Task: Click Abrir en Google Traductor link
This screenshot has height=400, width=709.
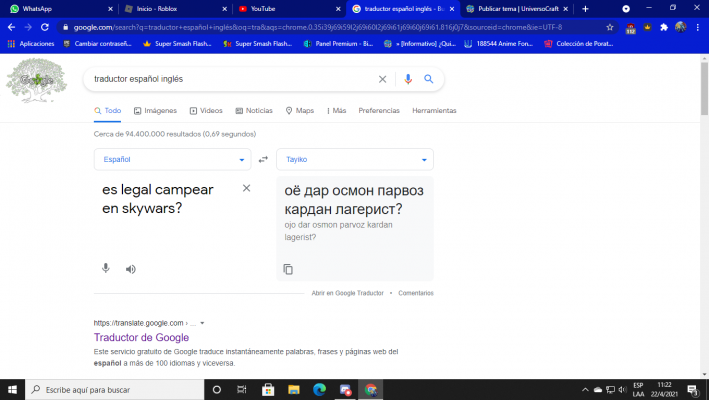Action: pyautogui.click(x=347, y=293)
